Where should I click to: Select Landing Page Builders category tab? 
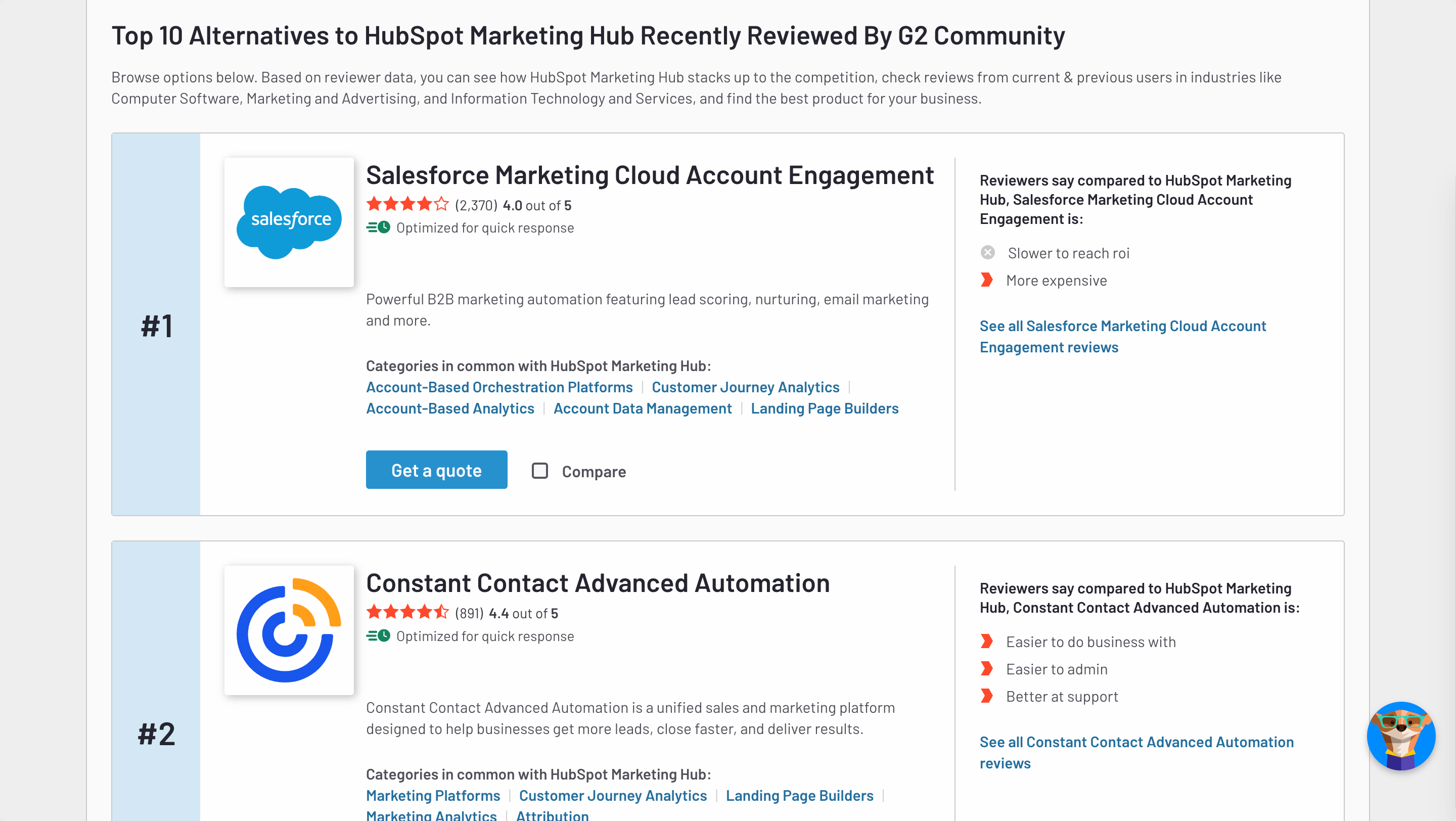[x=824, y=407]
